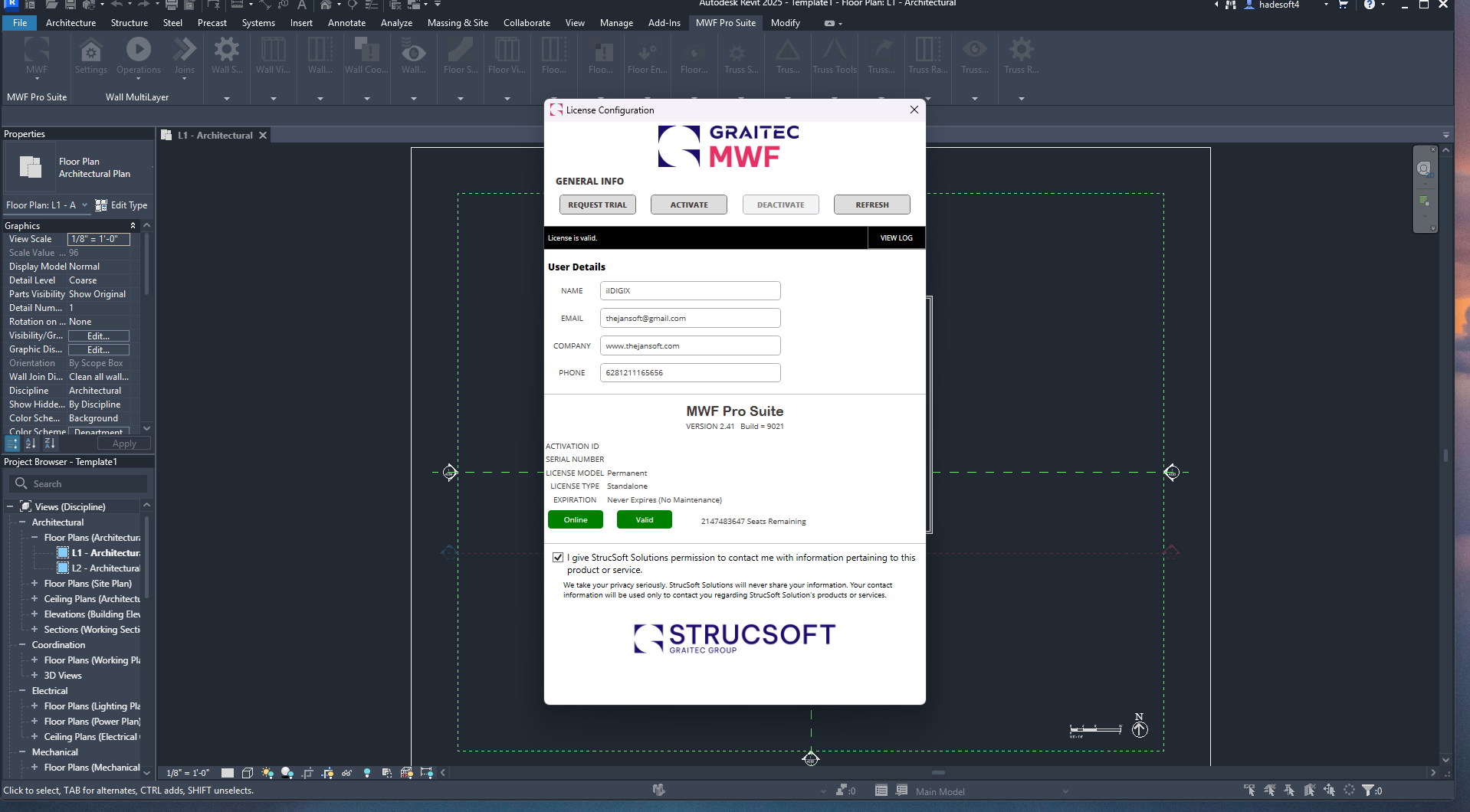Click the EMAIL input field
The height and width of the screenshot is (812, 1470).
click(690, 318)
